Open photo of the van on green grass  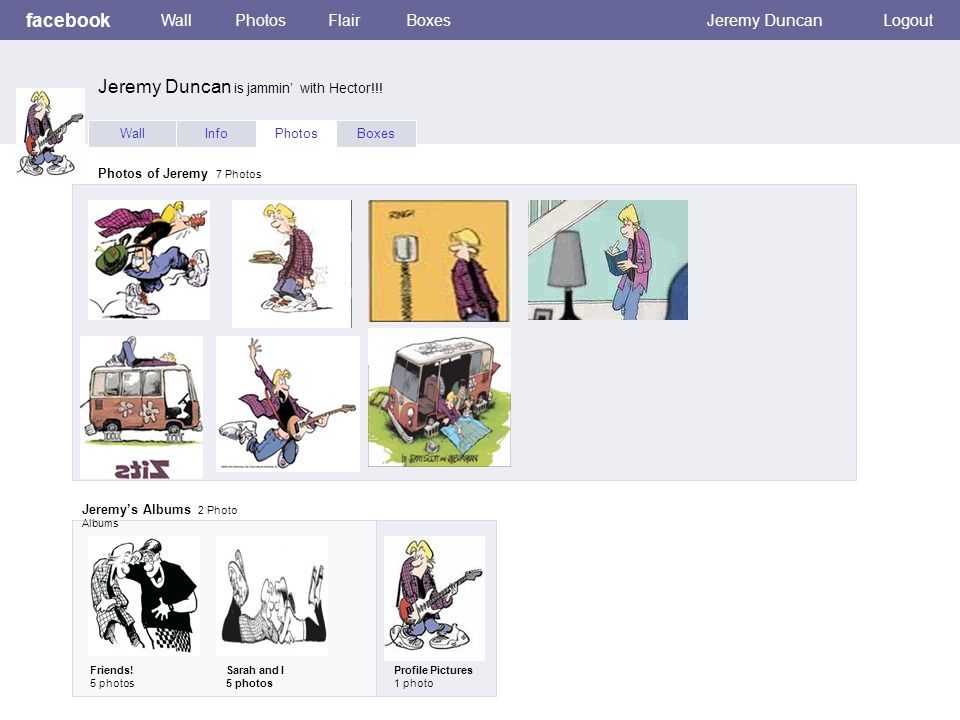[440, 397]
